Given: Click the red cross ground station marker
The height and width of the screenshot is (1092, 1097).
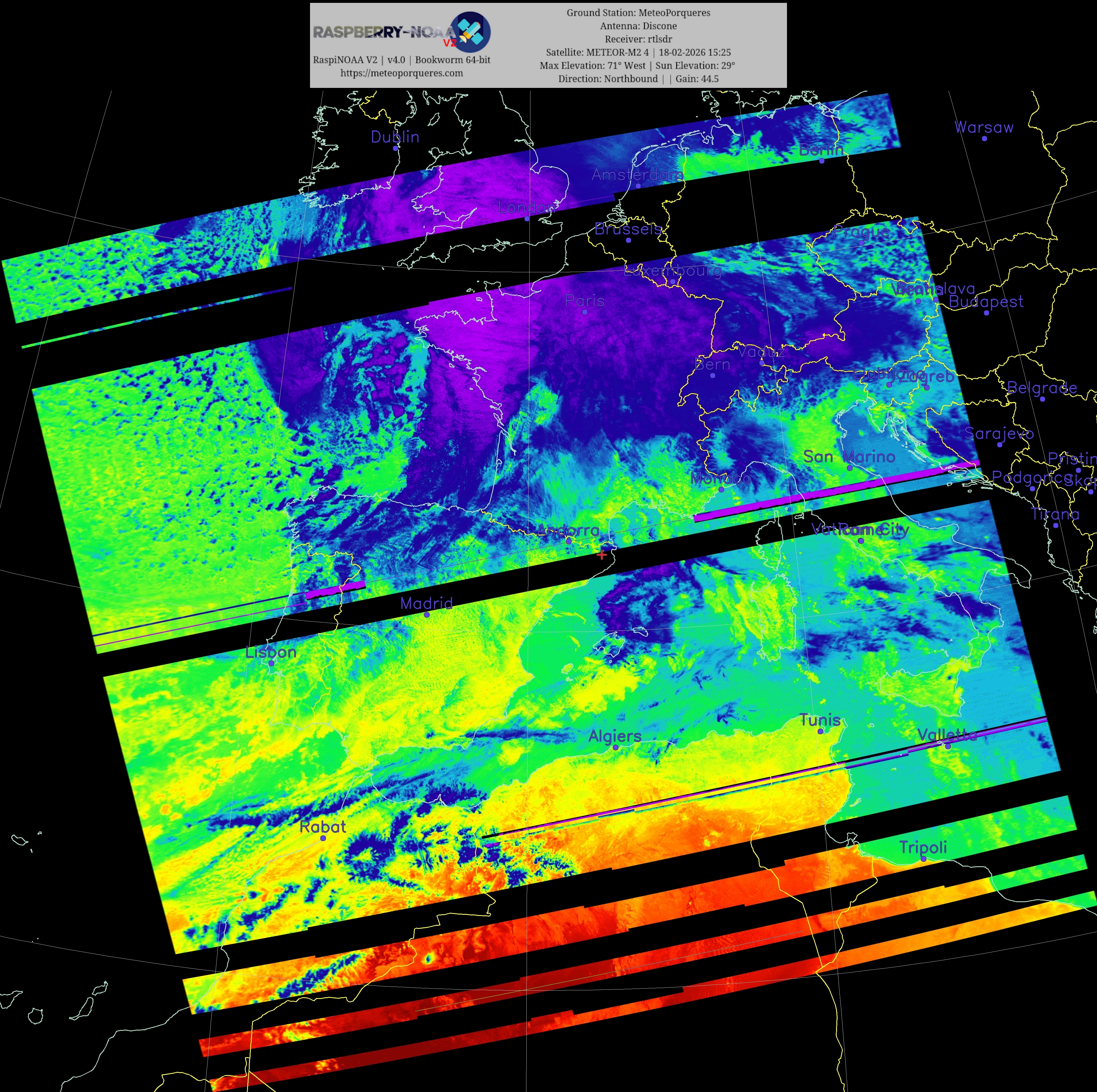Looking at the screenshot, I should click(602, 555).
